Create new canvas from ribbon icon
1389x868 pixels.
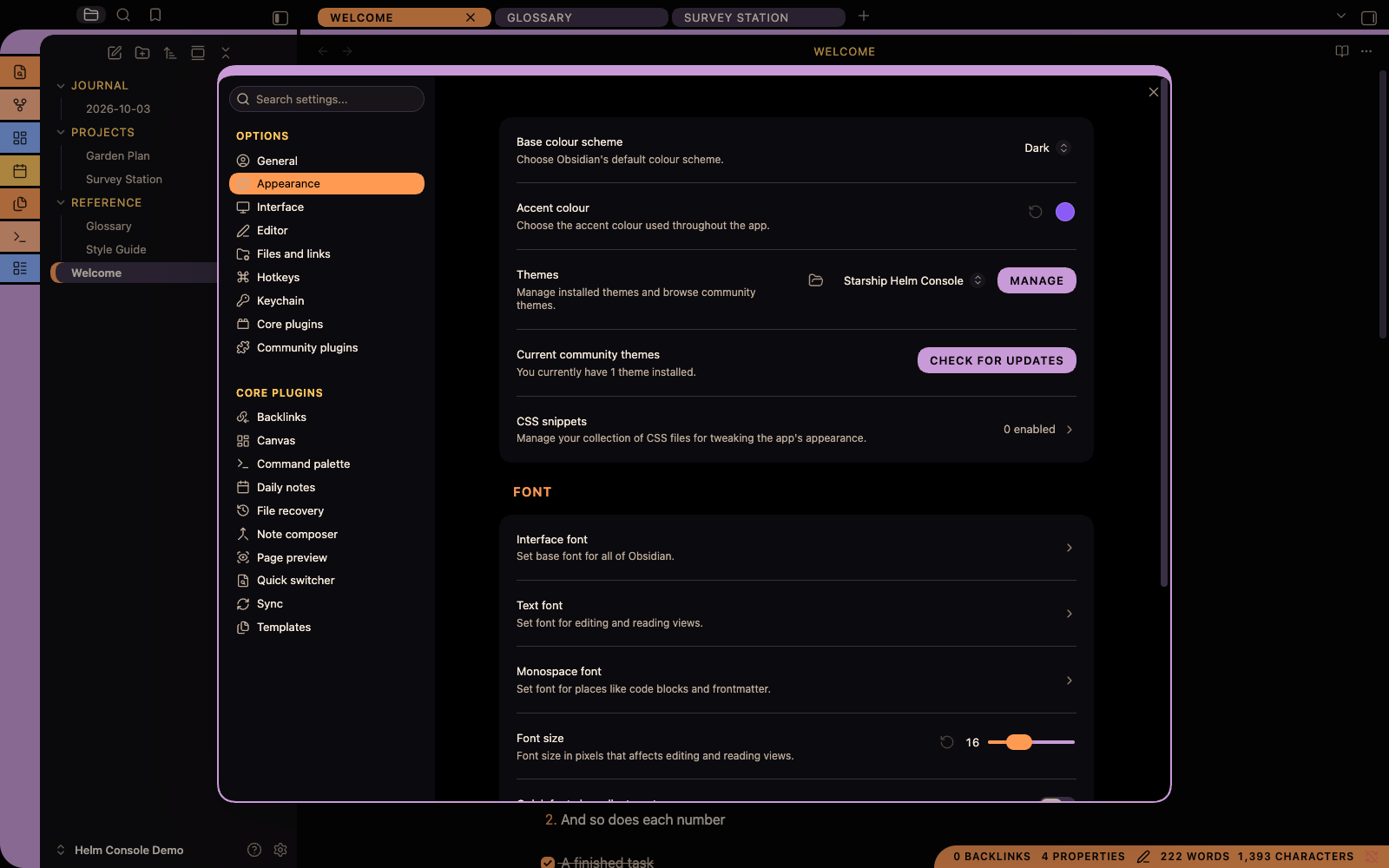click(x=20, y=138)
